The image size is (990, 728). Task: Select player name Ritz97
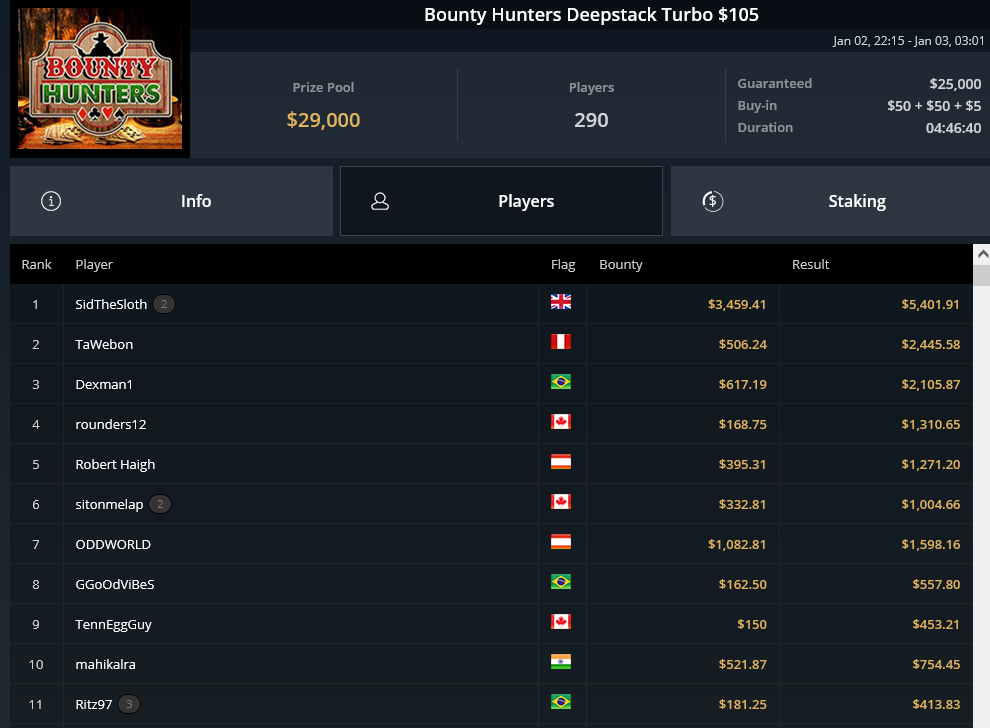coord(93,704)
